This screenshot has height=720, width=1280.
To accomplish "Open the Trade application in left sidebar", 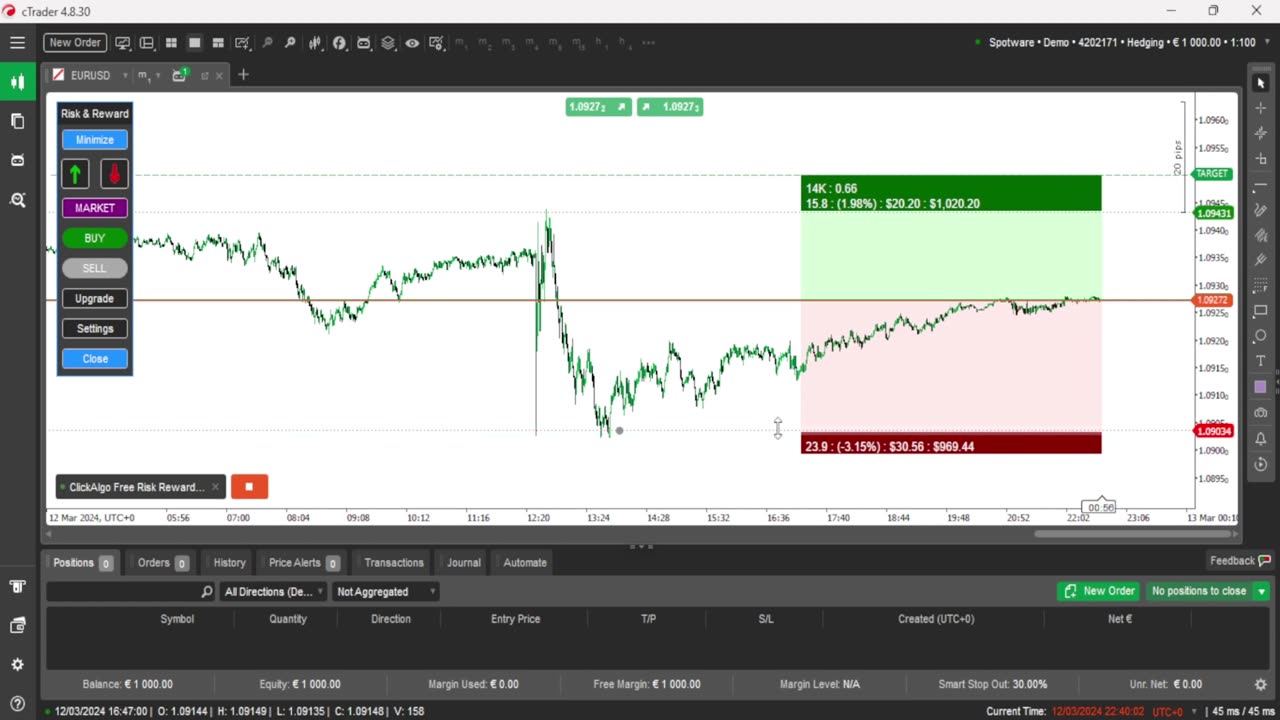I will [17, 82].
